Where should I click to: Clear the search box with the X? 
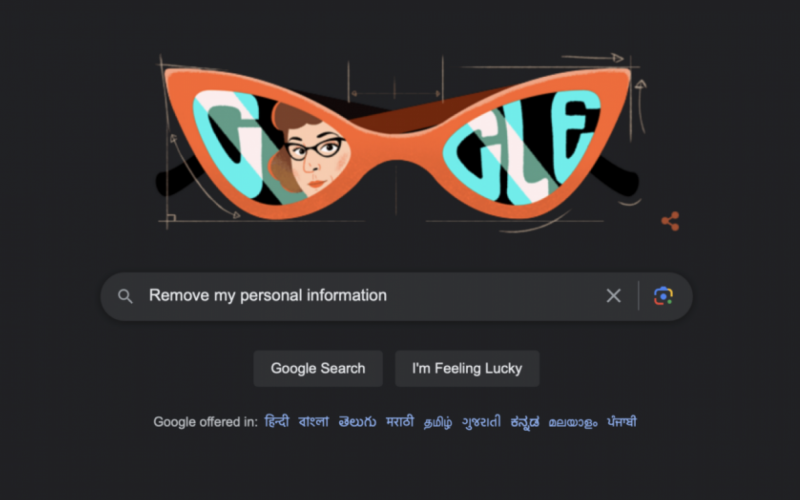[x=614, y=295]
